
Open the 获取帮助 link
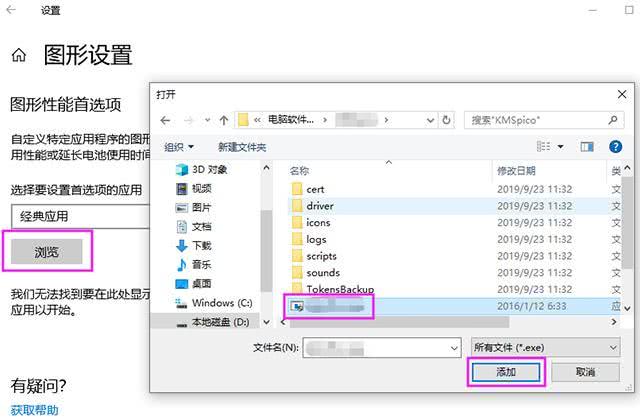tap(35, 410)
